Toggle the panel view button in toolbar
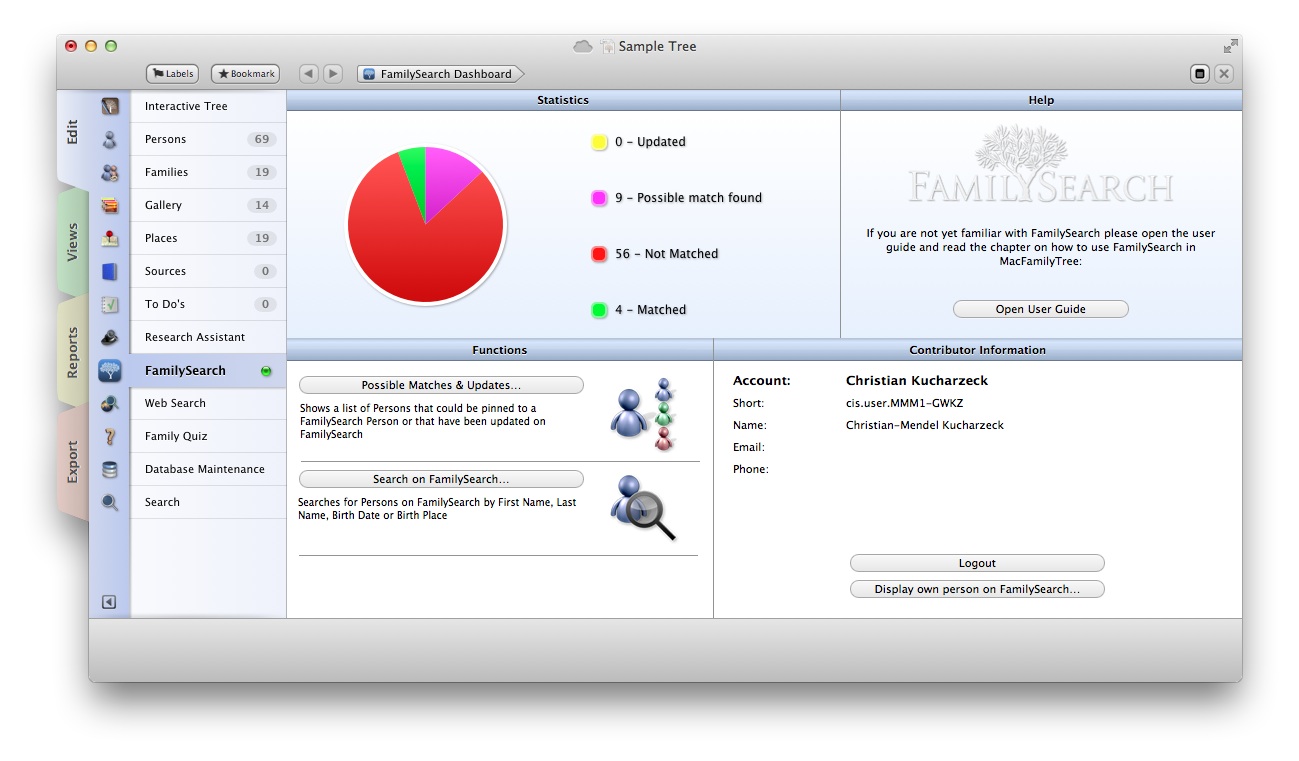Screen dimensions: 1299x761 pyautogui.click(x=1200, y=74)
